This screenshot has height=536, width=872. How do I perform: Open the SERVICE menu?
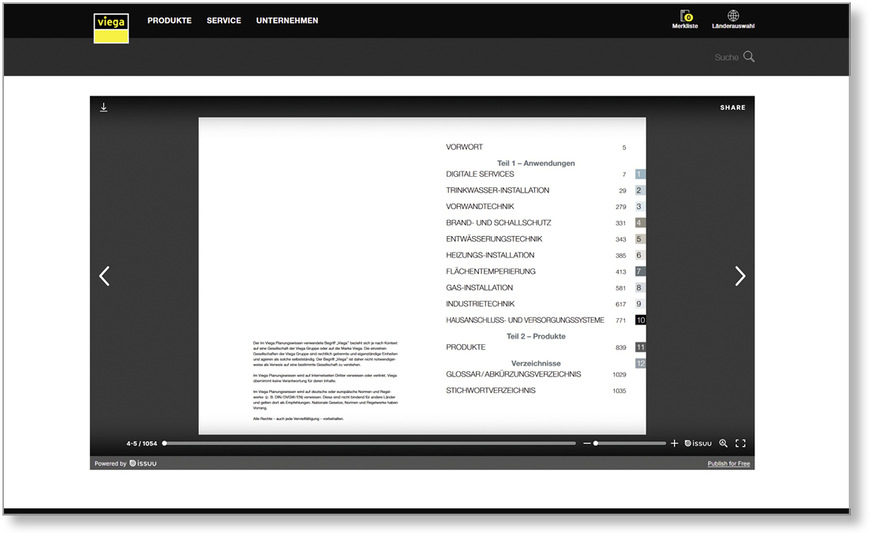point(224,20)
